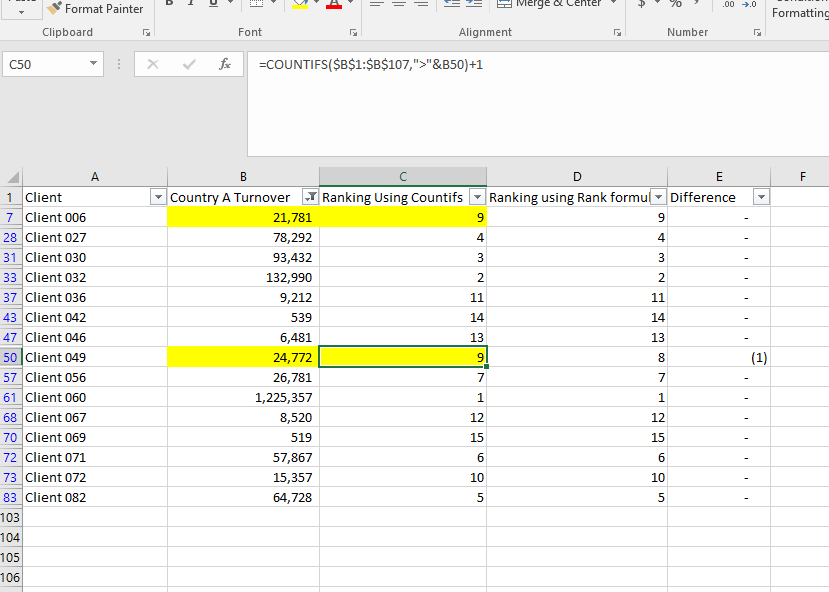Click turnover value 57,867

243,458
